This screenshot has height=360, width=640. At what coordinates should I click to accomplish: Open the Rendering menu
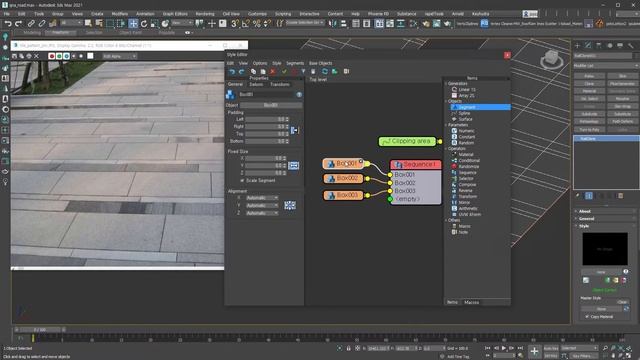coord(205,13)
